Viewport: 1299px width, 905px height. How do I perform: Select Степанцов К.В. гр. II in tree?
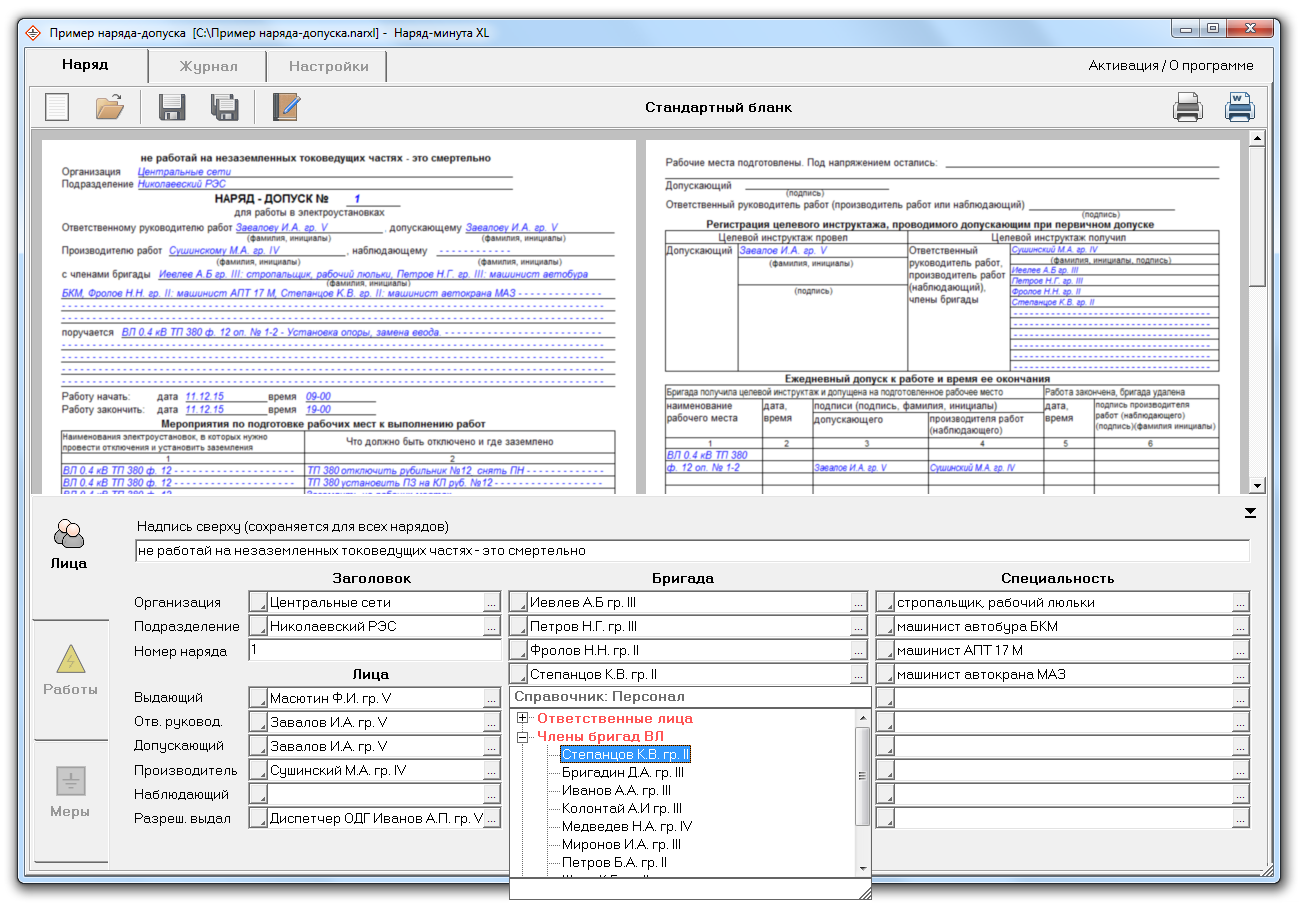click(626, 754)
